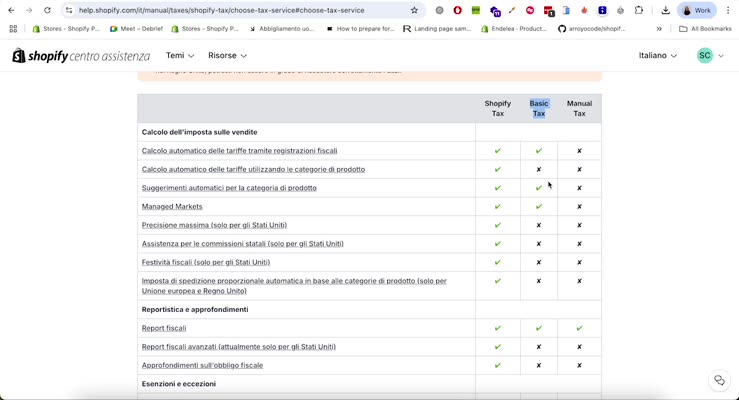Open the Work profile menu
Screen dimensions: 739x400
click(x=697, y=10)
